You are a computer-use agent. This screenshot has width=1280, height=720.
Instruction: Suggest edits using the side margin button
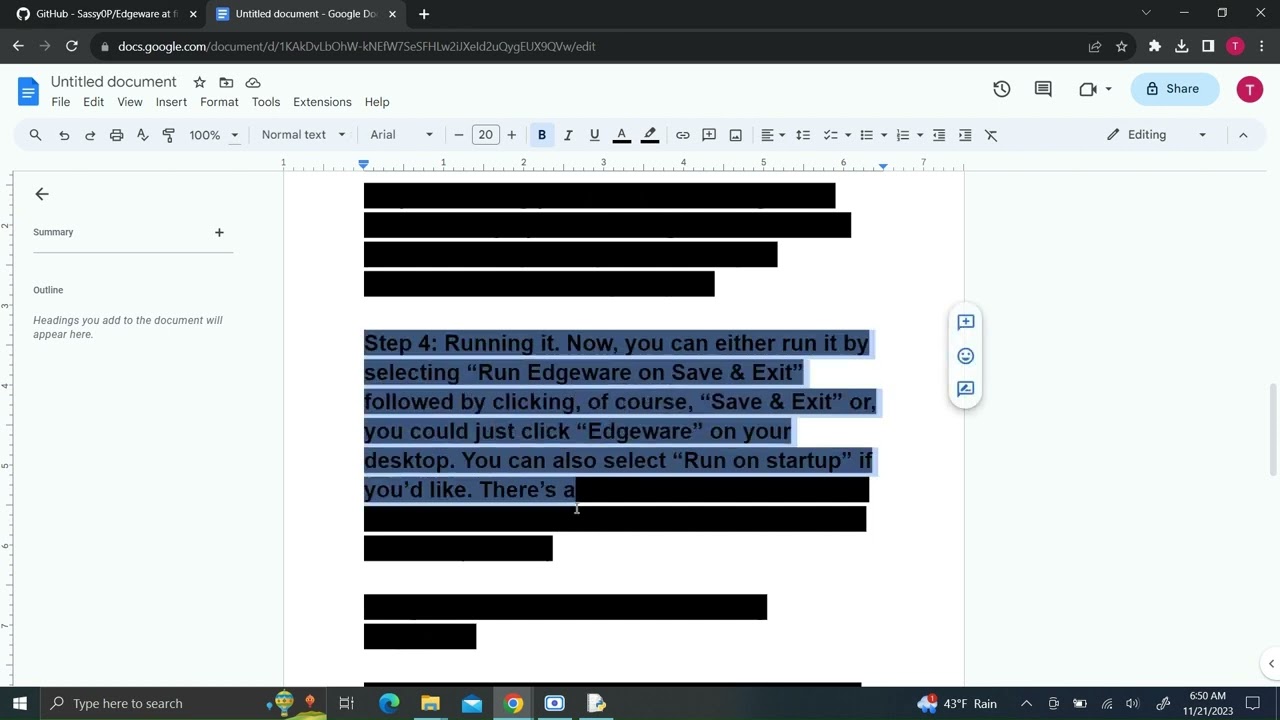965,389
